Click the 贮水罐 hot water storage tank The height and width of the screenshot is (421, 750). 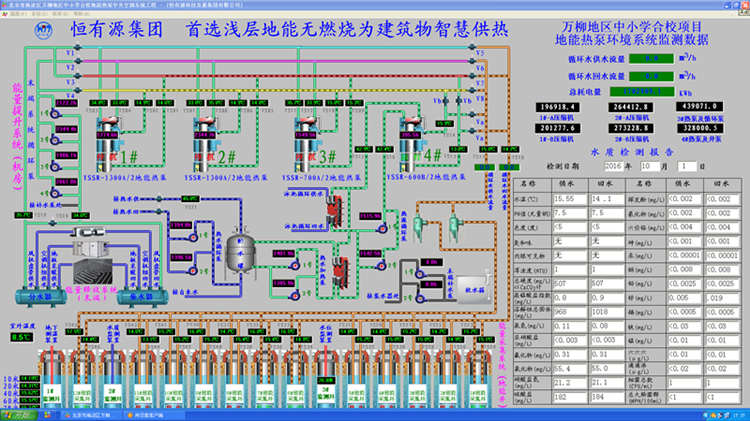[240, 255]
